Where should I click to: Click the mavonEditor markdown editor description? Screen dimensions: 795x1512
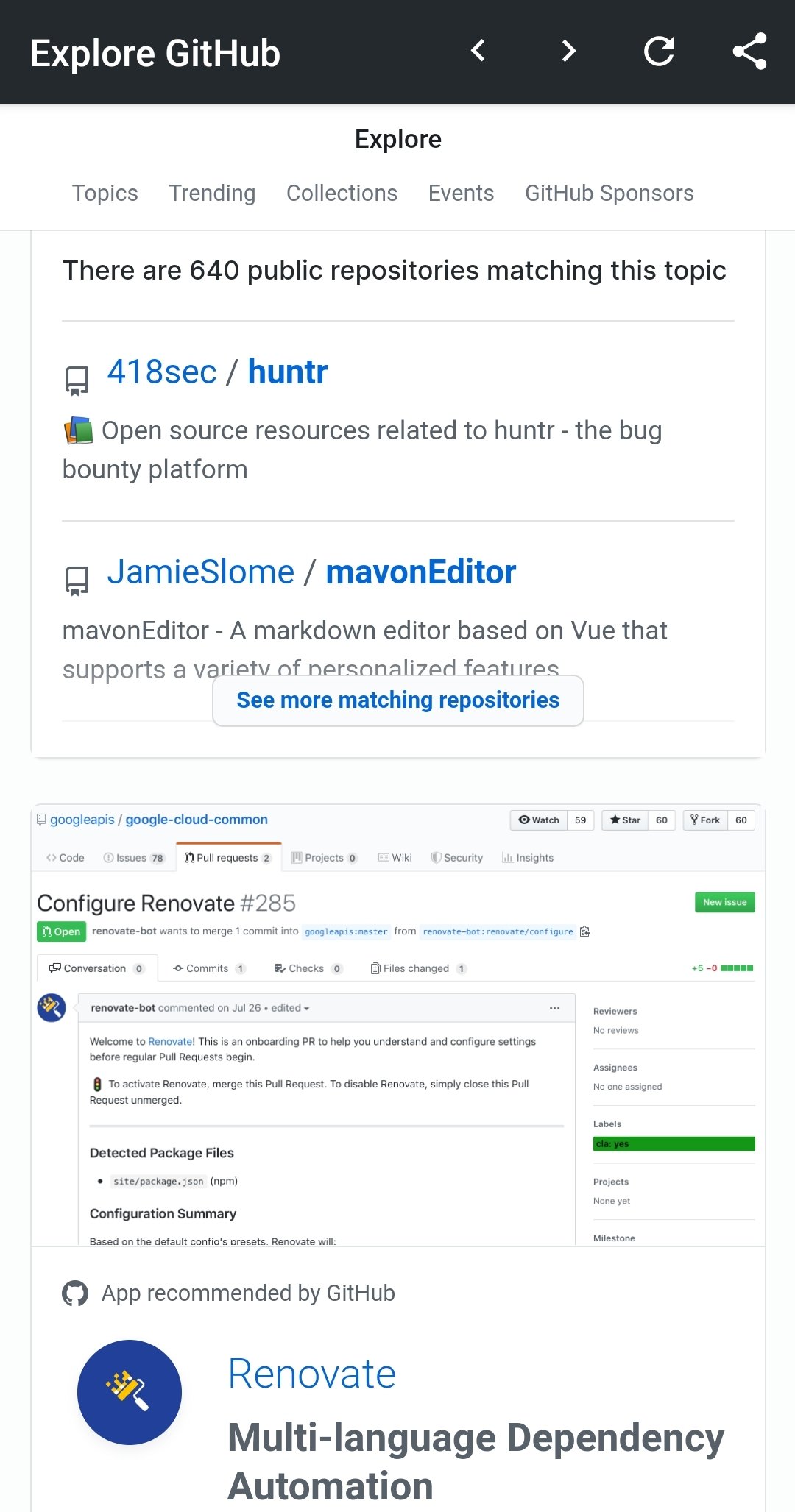point(365,650)
